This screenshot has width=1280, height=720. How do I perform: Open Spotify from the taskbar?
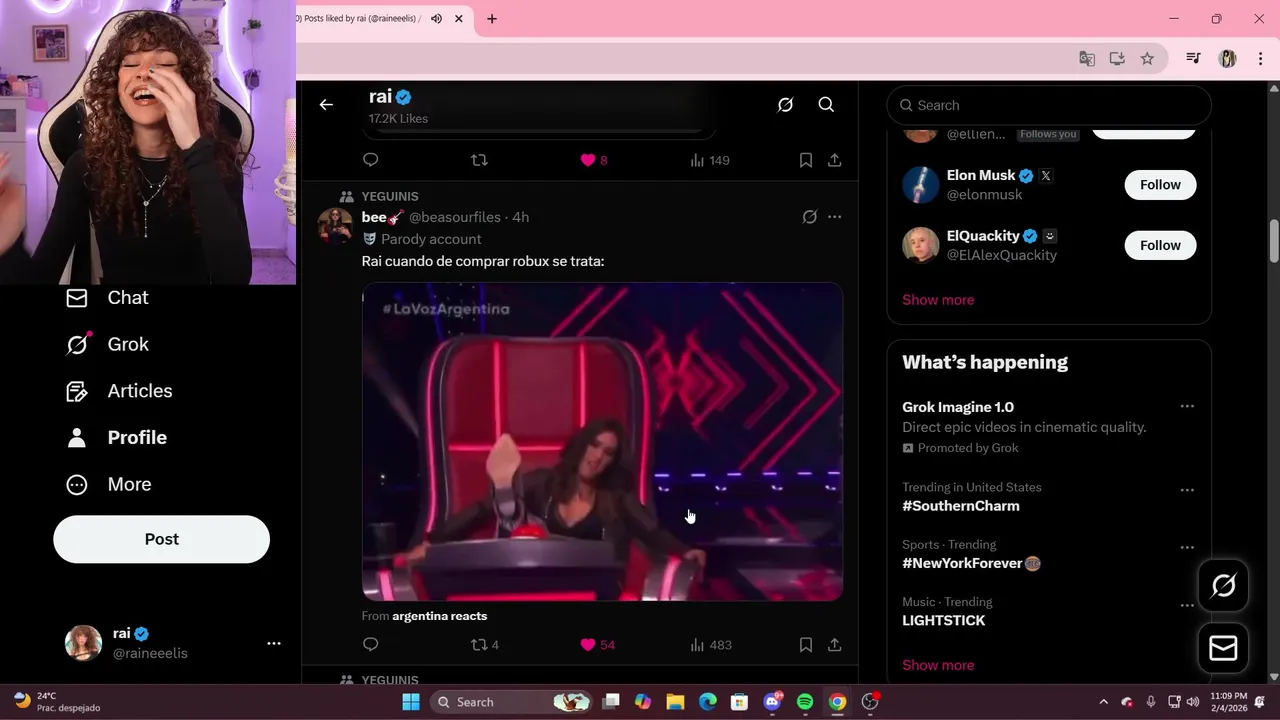(805, 702)
